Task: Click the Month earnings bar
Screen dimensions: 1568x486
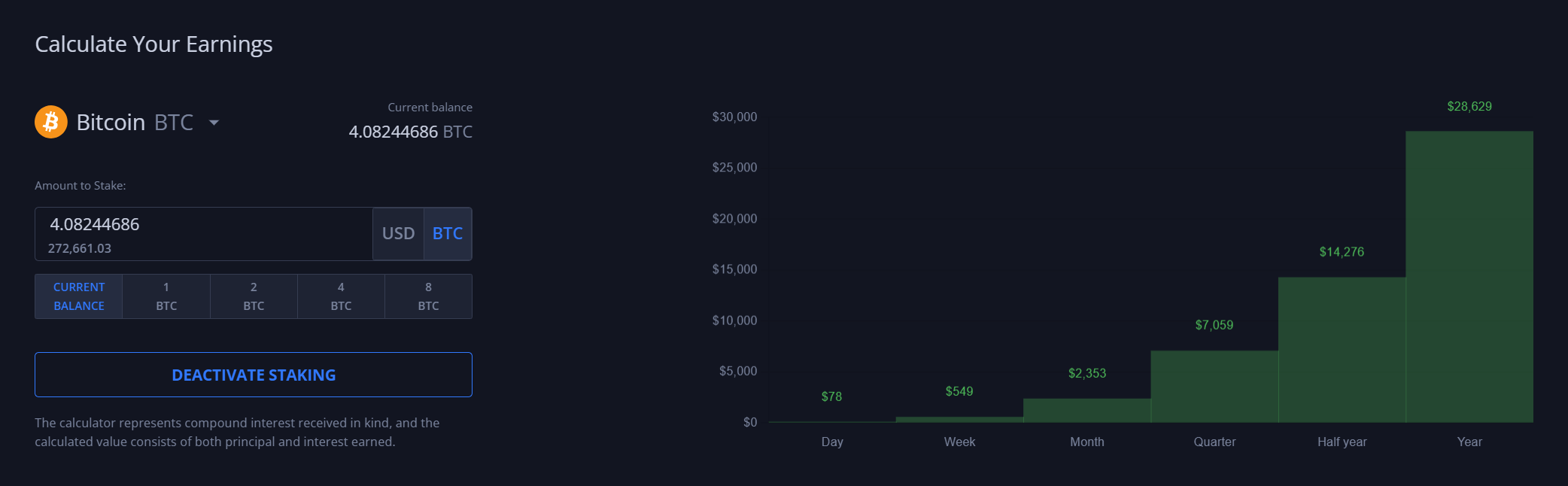Action: click(x=1086, y=411)
